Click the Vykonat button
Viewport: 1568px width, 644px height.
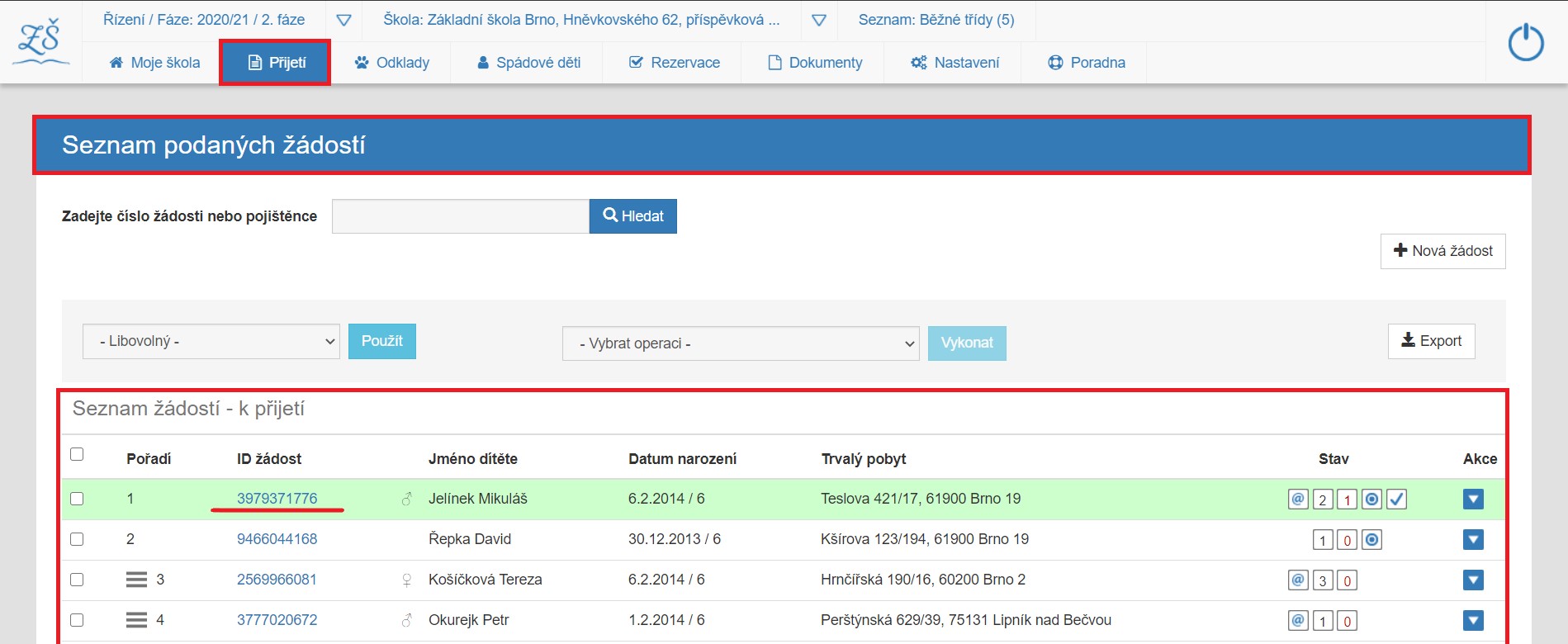(x=967, y=343)
